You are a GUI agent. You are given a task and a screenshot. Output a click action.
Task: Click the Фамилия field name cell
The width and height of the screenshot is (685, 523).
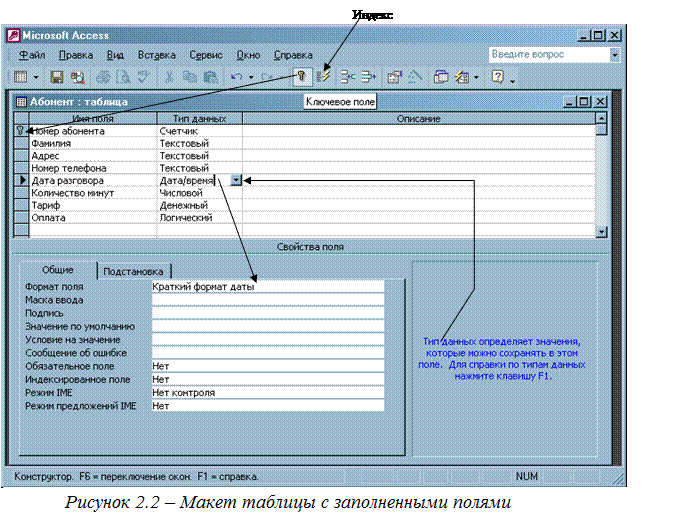[x=93, y=143]
